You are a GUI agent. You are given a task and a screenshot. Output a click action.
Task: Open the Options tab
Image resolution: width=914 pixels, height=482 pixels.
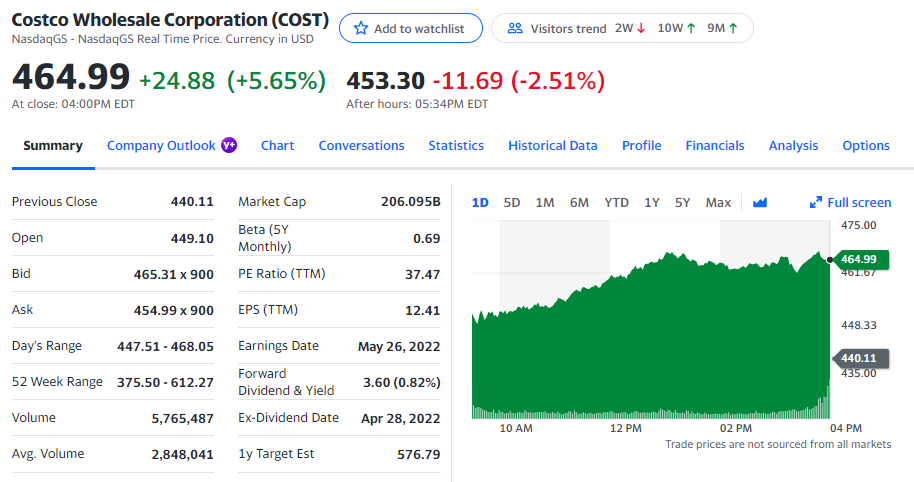pyautogui.click(x=866, y=146)
